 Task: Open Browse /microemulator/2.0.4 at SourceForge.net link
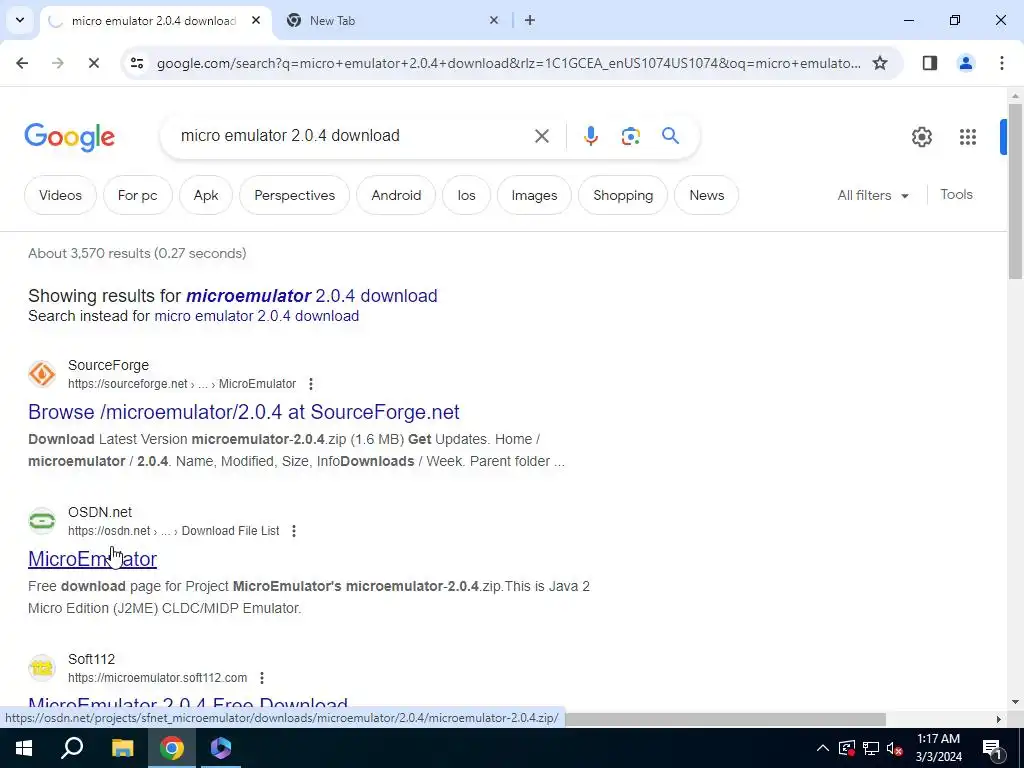pos(244,412)
